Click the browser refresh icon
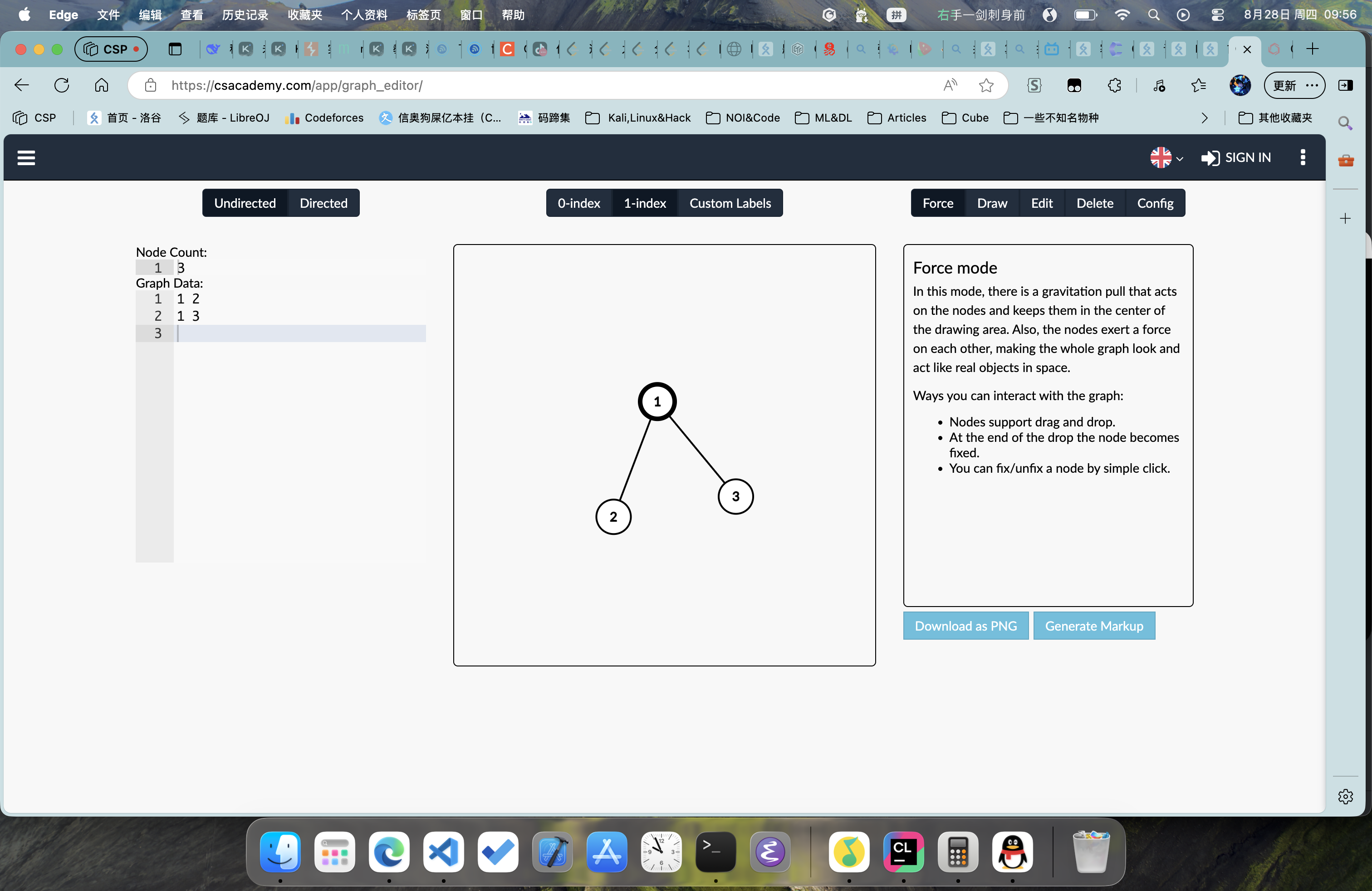Image resolution: width=1372 pixels, height=891 pixels. pos(62,85)
